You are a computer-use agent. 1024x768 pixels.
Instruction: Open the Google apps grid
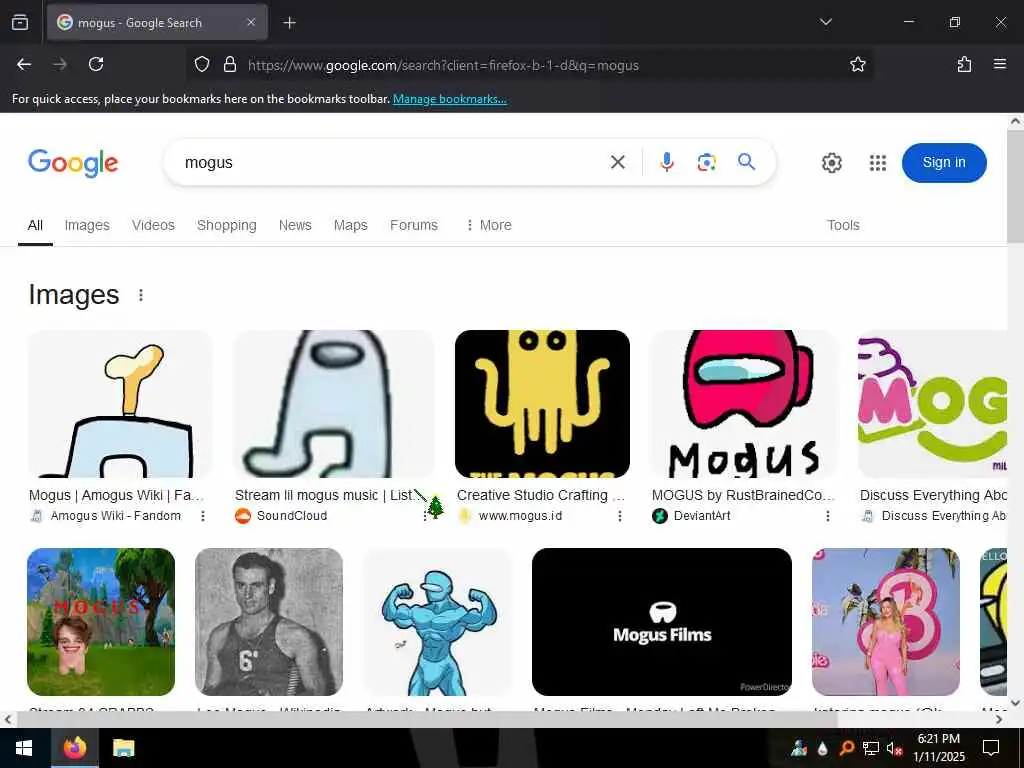point(878,163)
